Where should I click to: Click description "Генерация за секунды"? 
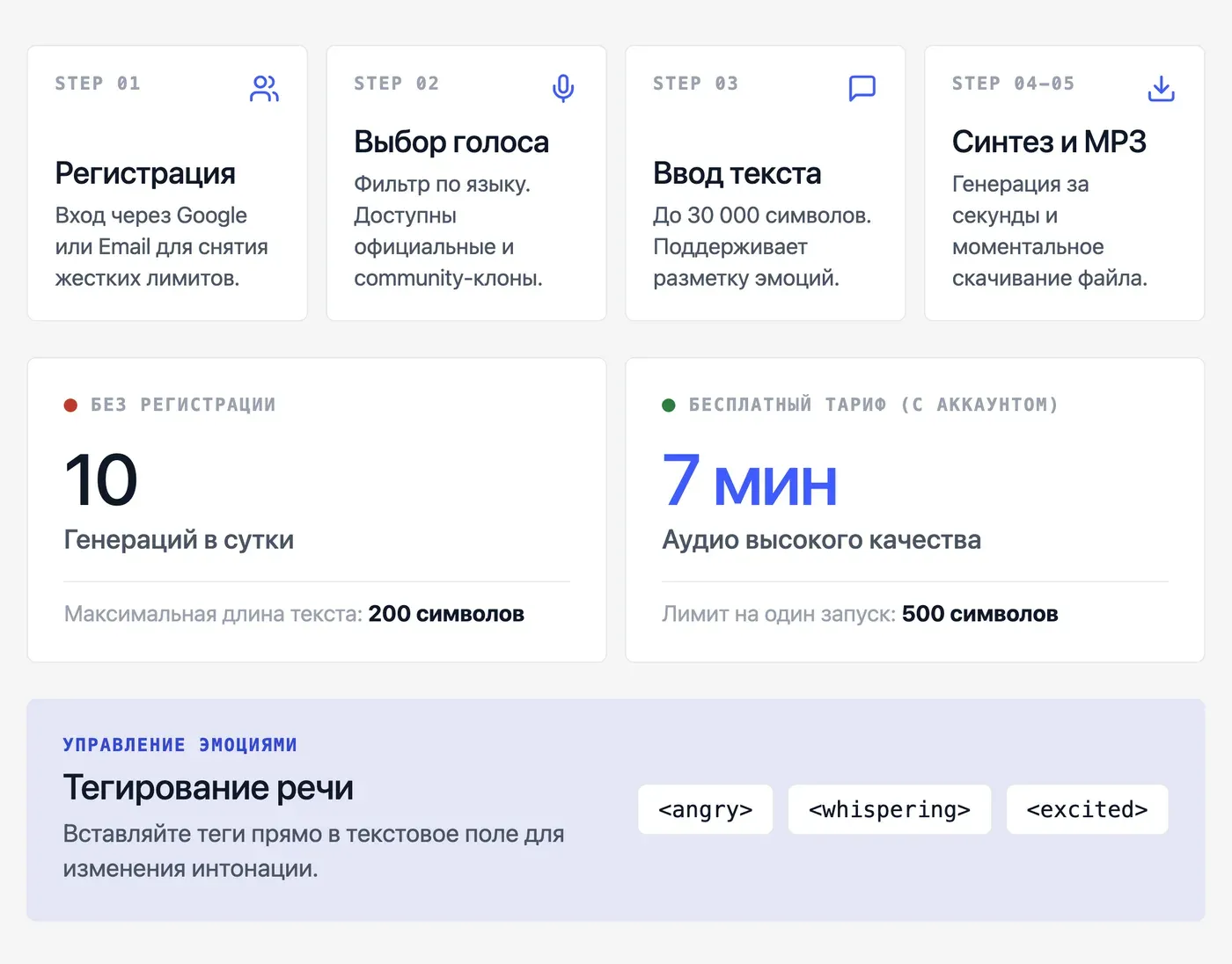click(x=1021, y=200)
